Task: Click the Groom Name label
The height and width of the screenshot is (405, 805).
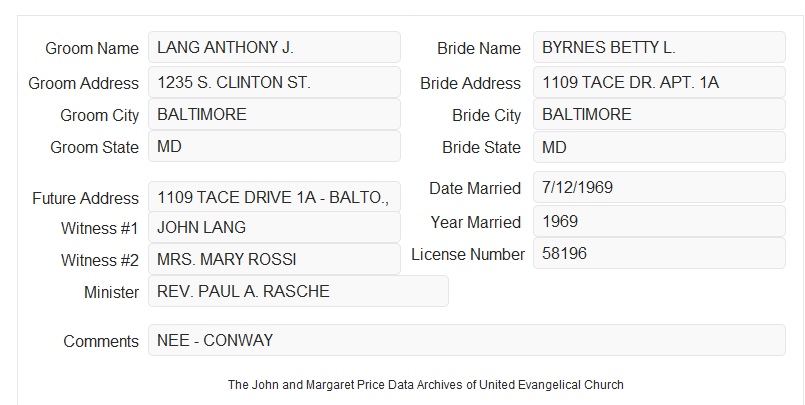Action: click(92, 48)
